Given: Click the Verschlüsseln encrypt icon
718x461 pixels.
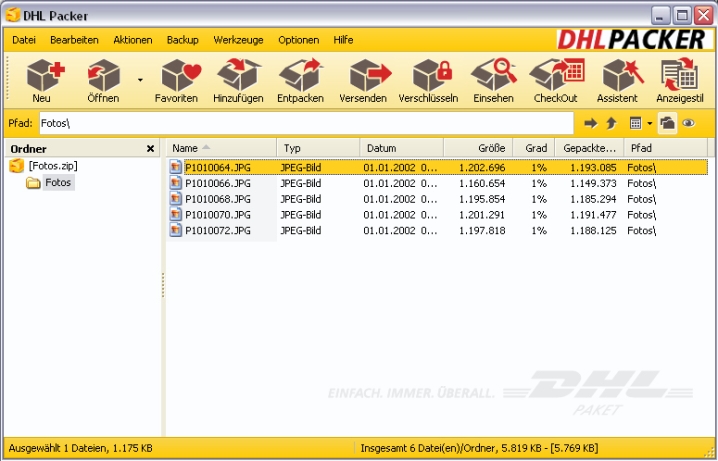Looking at the screenshot, I should coord(428,80).
